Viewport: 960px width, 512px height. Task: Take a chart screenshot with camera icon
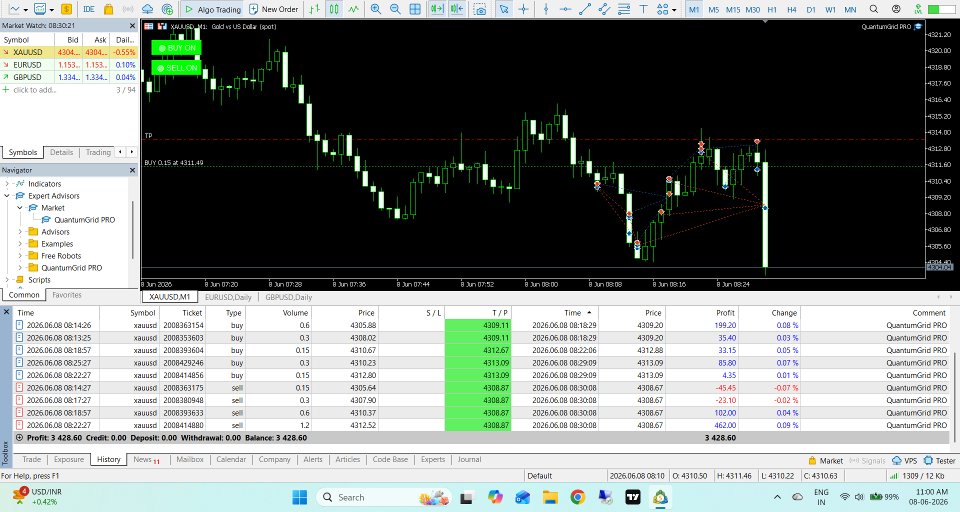tap(481, 10)
